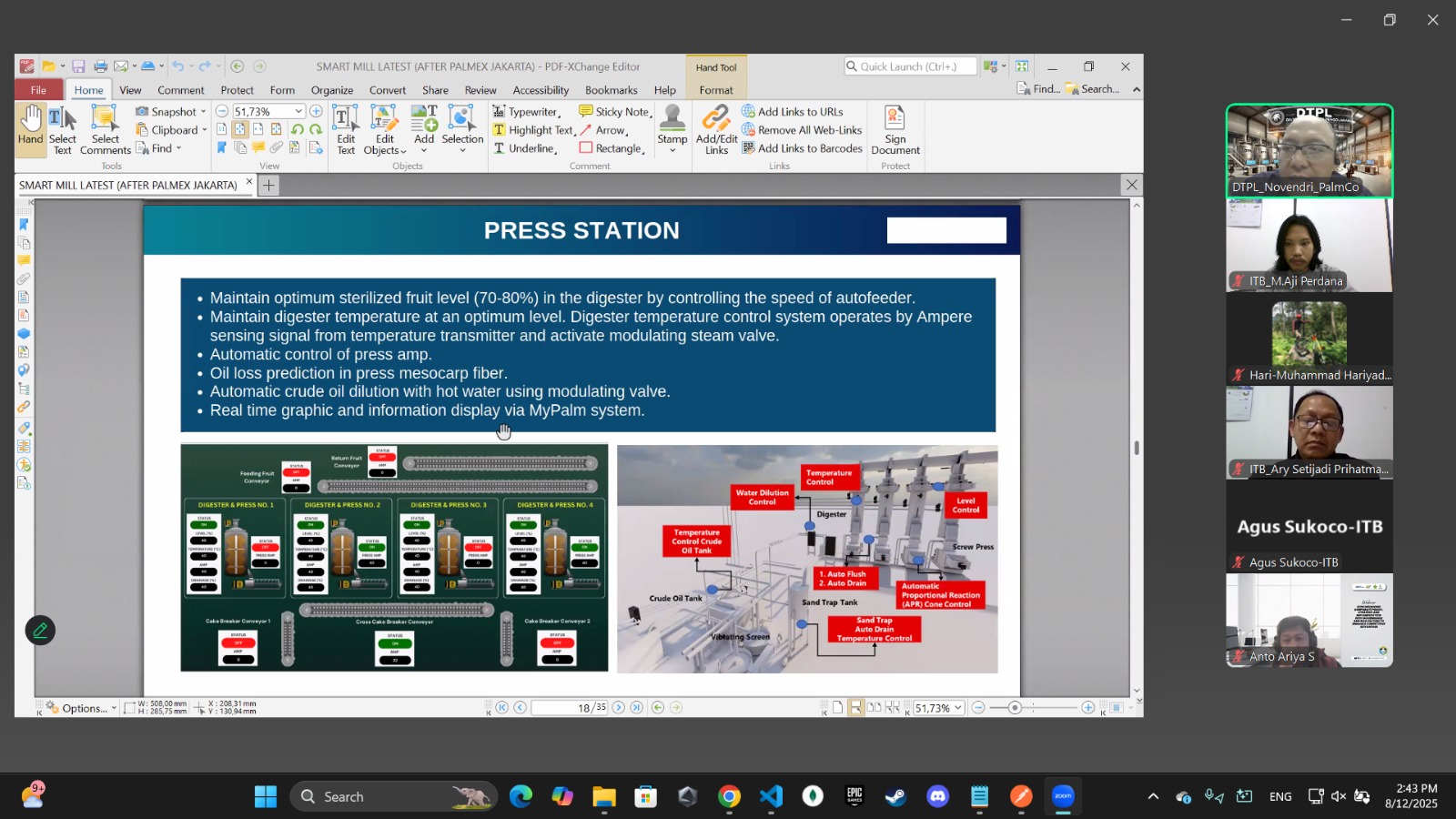The image size is (1456, 819).
Task: Open the Protect ribbon tab
Action: [237, 90]
